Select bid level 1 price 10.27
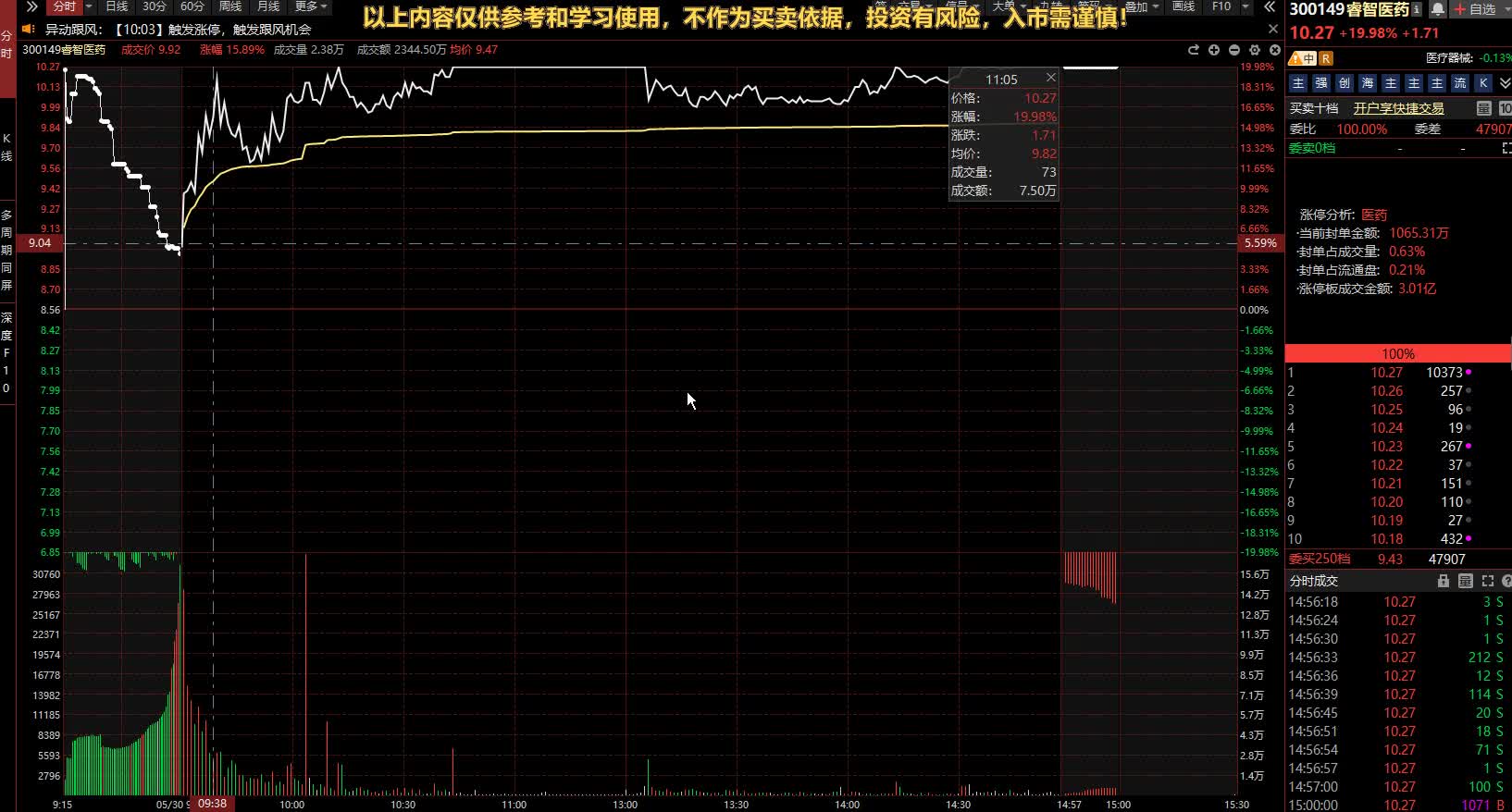1512x812 pixels. [x=1386, y=373]
